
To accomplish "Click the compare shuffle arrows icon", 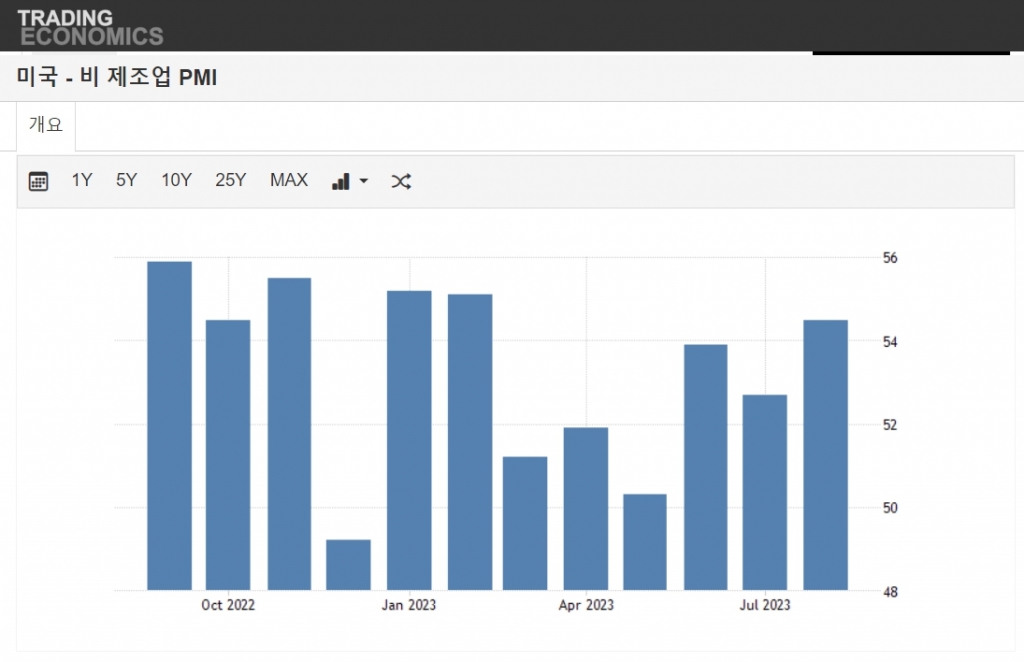I will pos(401,181).
